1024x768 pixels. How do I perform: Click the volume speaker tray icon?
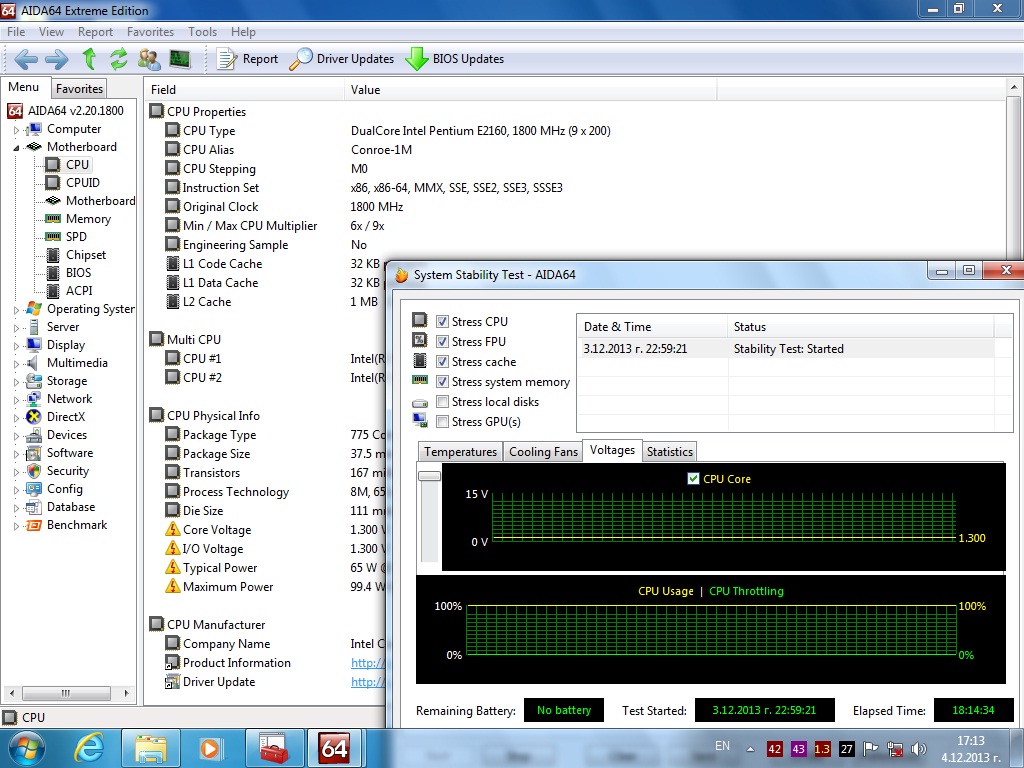(918, 749)
